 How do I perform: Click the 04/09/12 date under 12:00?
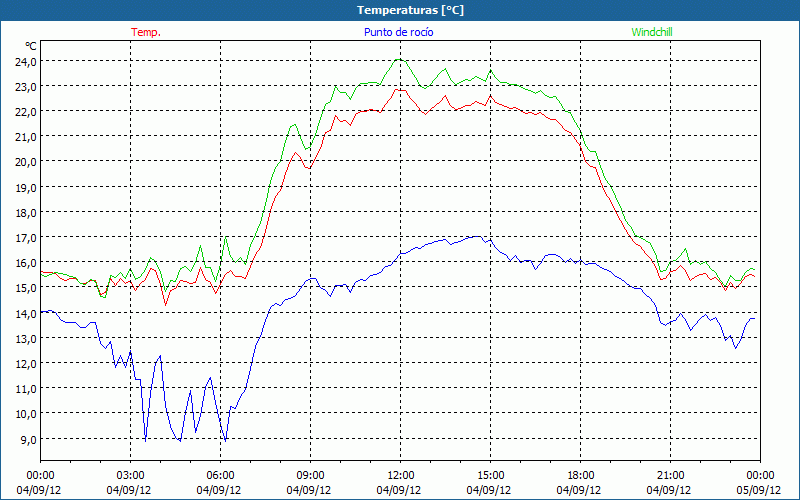pos(399,490)
